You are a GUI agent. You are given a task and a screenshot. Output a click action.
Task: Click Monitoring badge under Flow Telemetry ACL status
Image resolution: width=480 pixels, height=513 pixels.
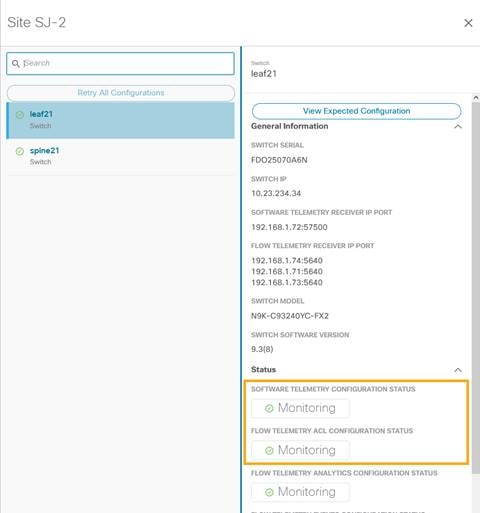click(300, 450)
